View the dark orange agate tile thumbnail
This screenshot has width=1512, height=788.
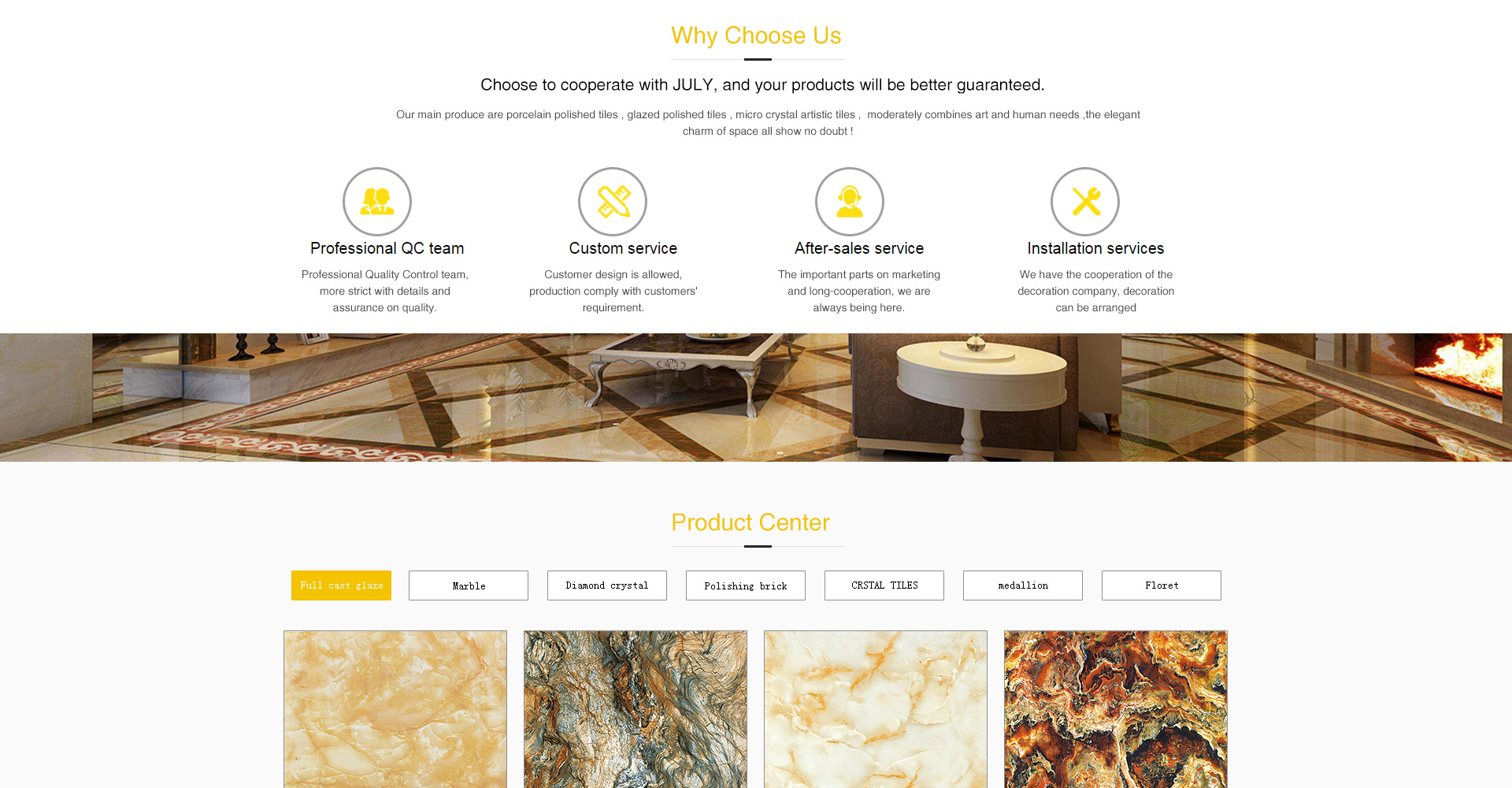pyautogui.click(x=1116, y=709)
